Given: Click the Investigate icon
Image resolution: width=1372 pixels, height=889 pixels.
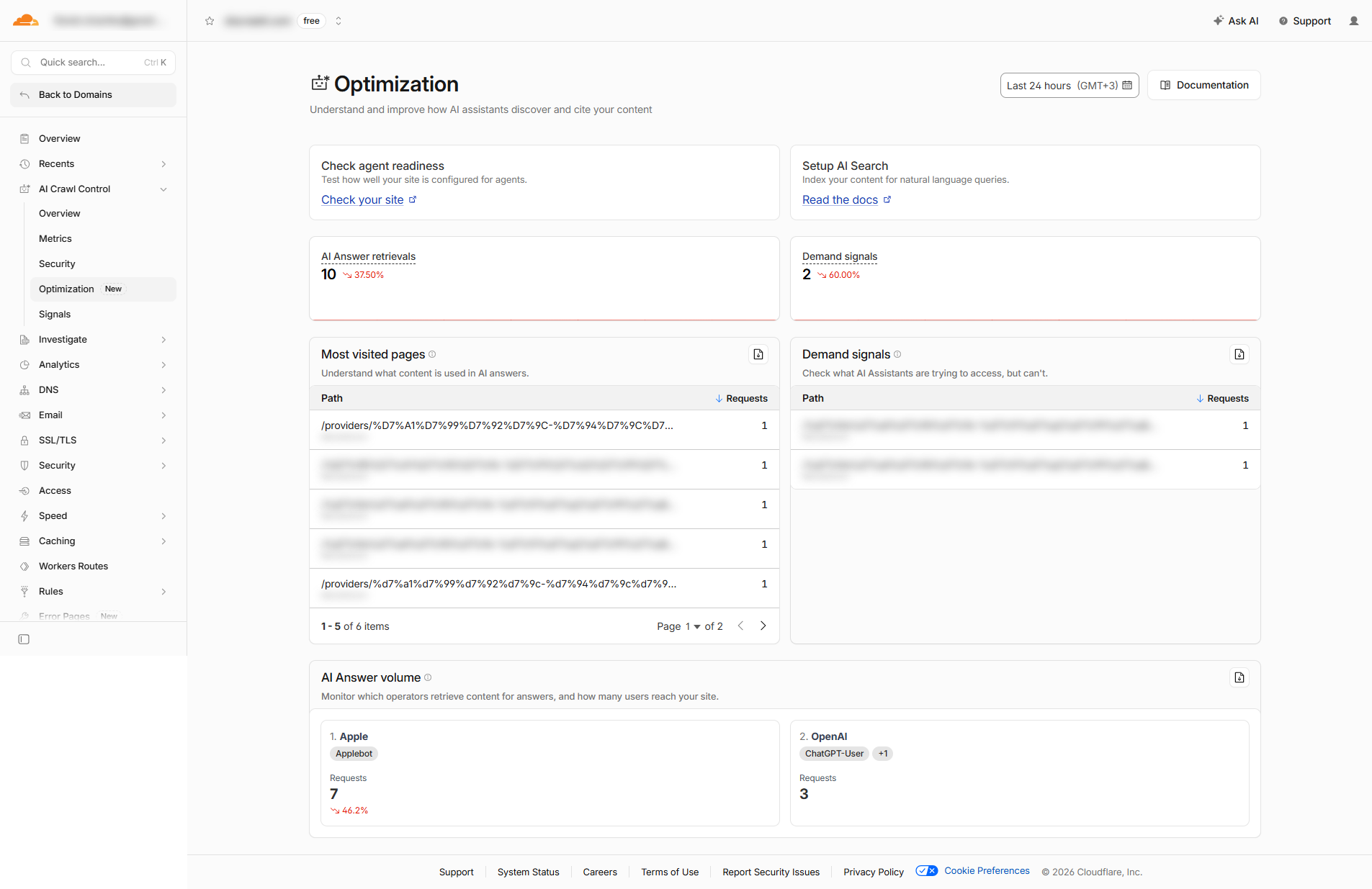Looking at the screenshot, I should (24, 340).
